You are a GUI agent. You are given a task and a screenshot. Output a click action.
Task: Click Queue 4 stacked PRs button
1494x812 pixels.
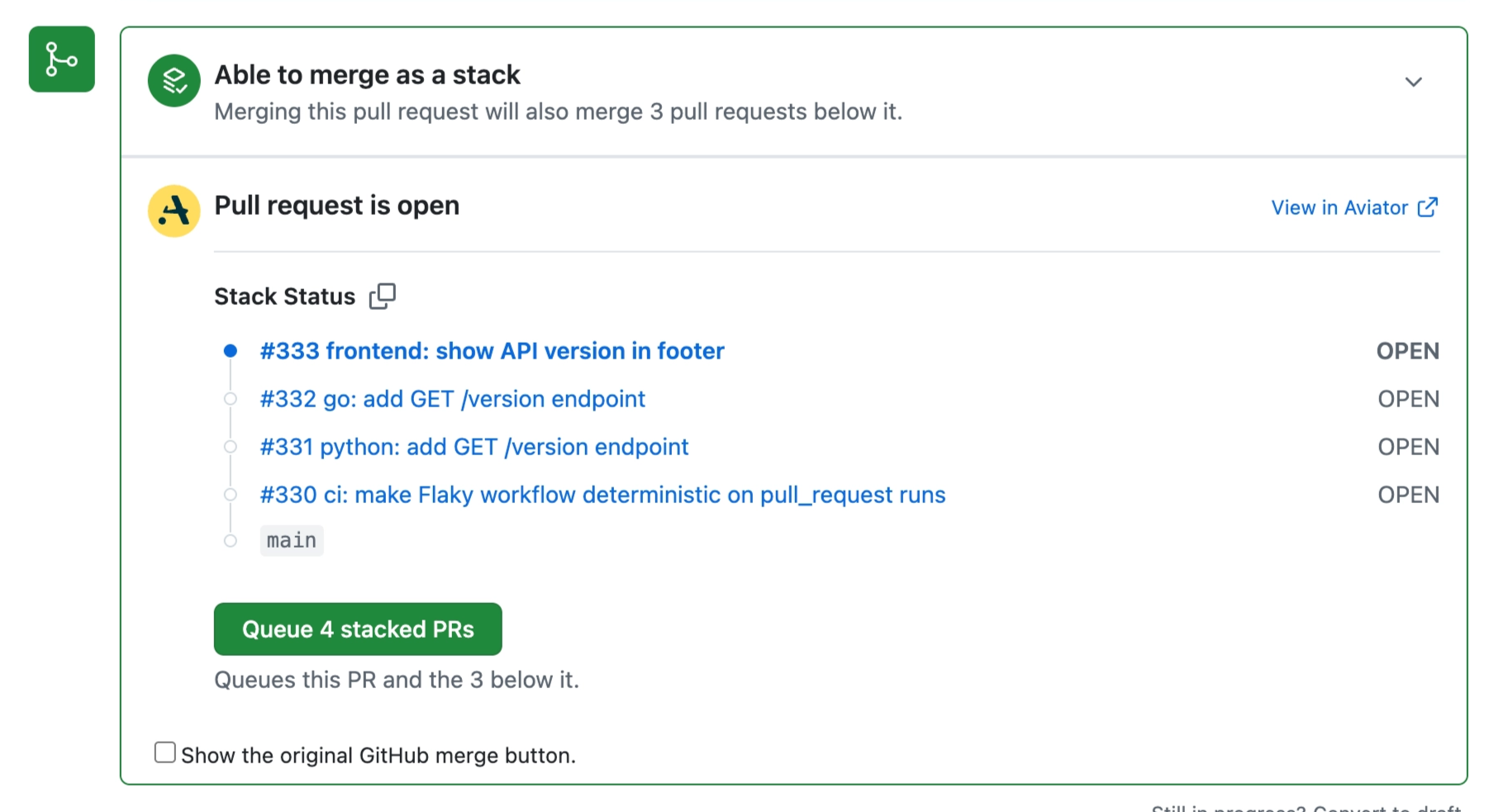[358, 629]
